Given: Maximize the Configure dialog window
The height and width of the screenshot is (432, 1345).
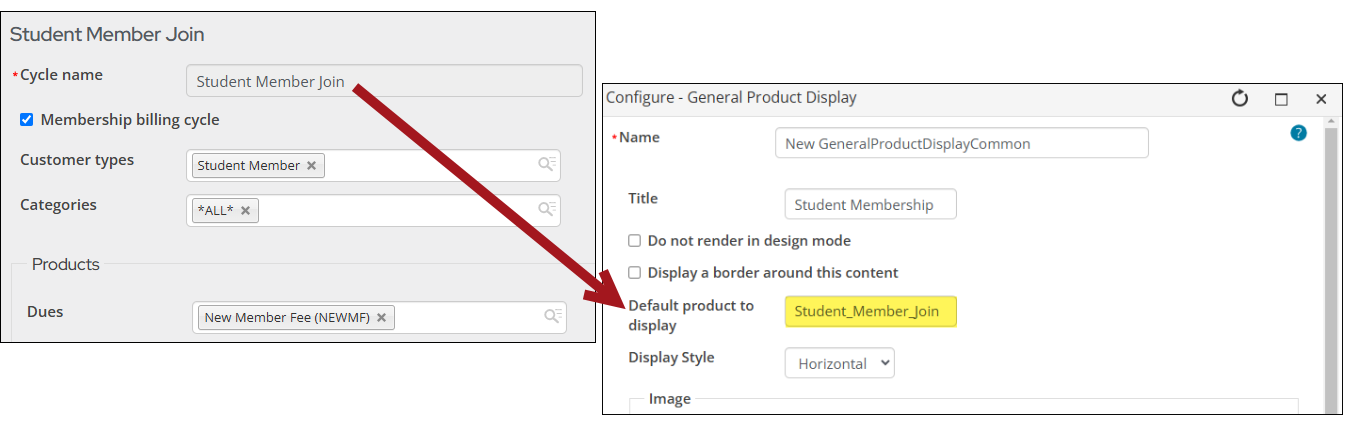Looking at the screenshot, I should click(x=1281, y=99).
